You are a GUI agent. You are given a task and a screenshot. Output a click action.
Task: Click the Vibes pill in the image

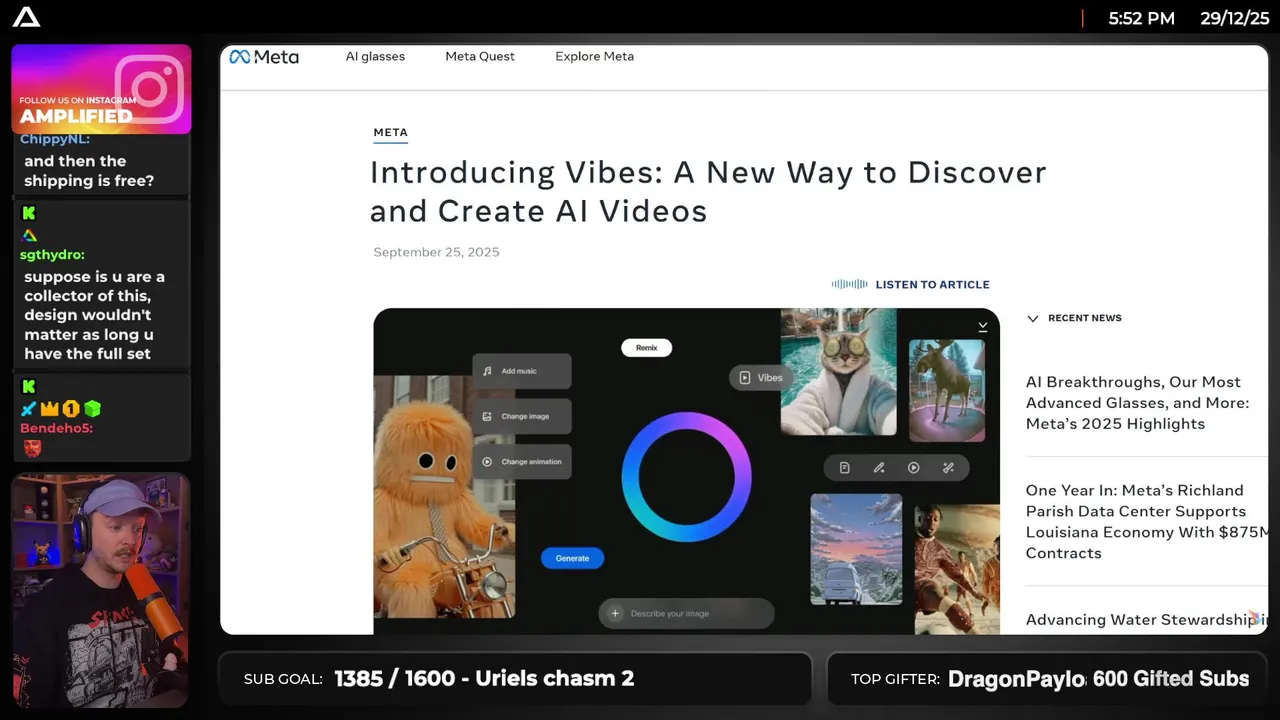761,378
